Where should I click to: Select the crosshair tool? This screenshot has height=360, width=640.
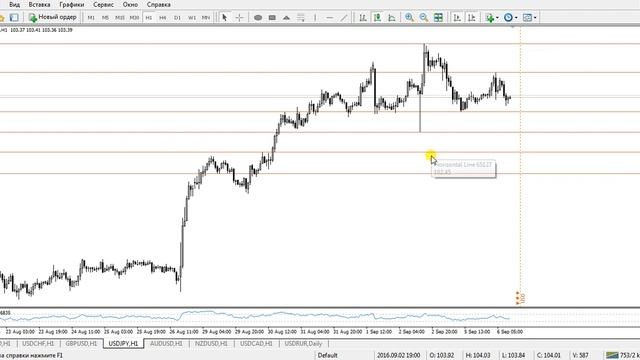coord(240,18)
